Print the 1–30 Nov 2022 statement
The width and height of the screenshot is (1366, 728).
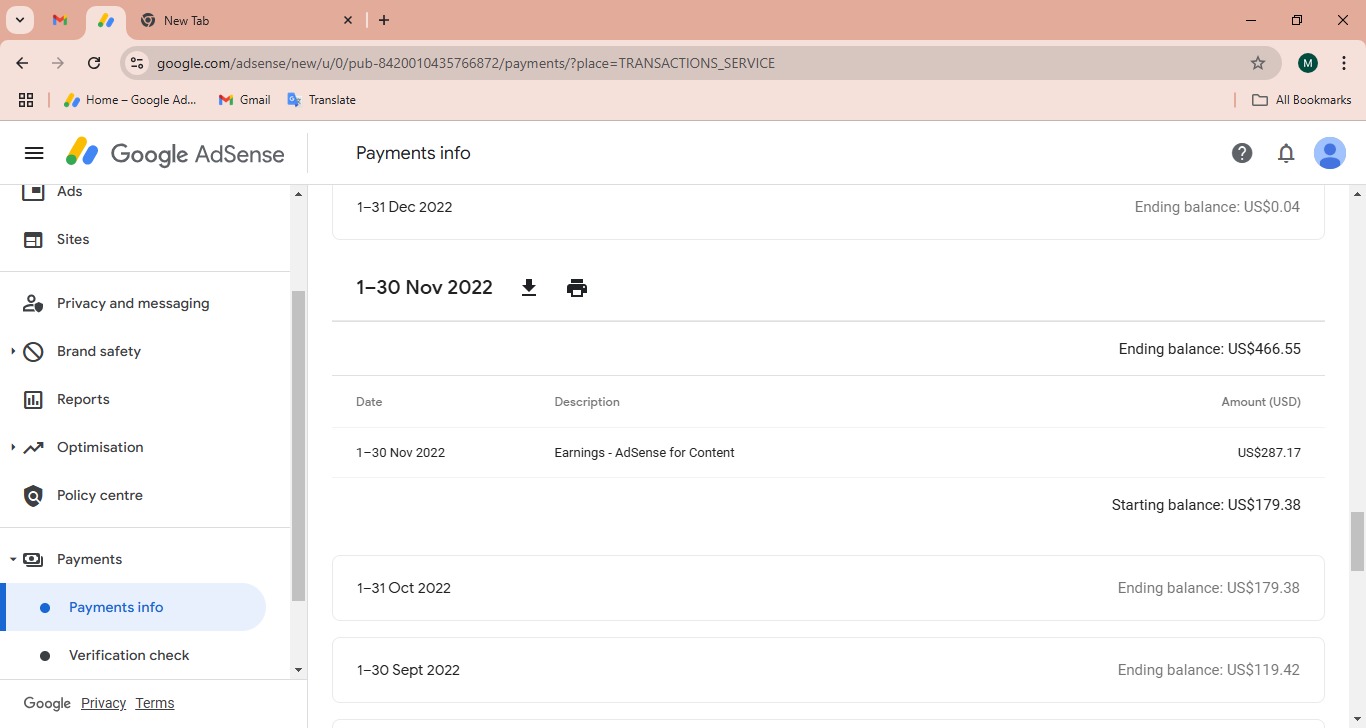(x=577, y=288)
